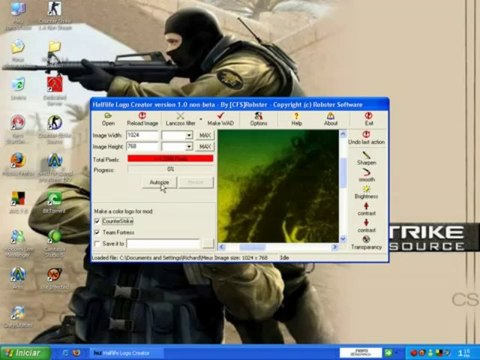Open the Windows Live Messenger desktop icon
The width and height of the screenshot is (480, 360).
(x=18, y=243)
